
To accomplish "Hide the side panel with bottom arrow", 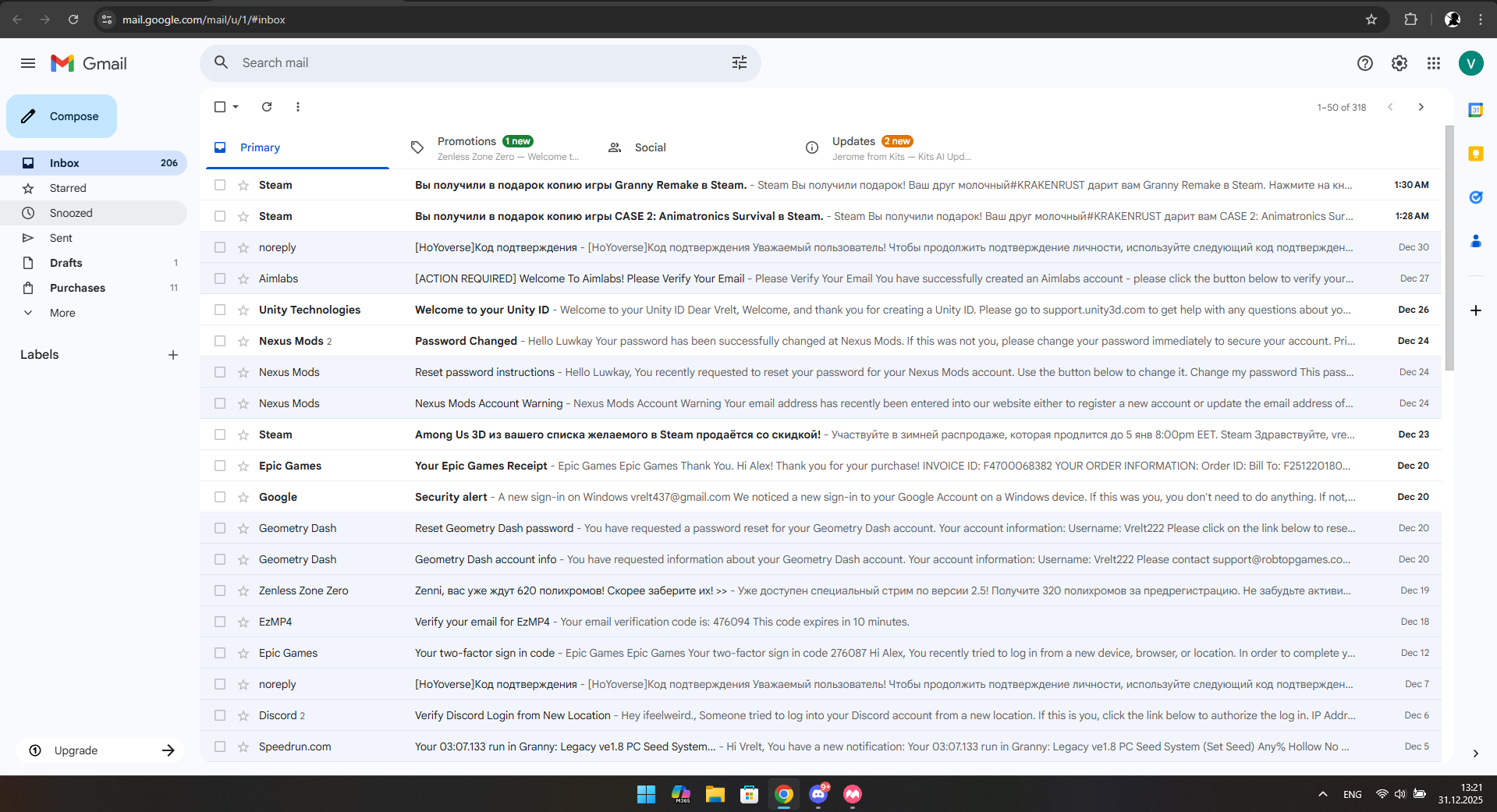I will click(1476, 753).
